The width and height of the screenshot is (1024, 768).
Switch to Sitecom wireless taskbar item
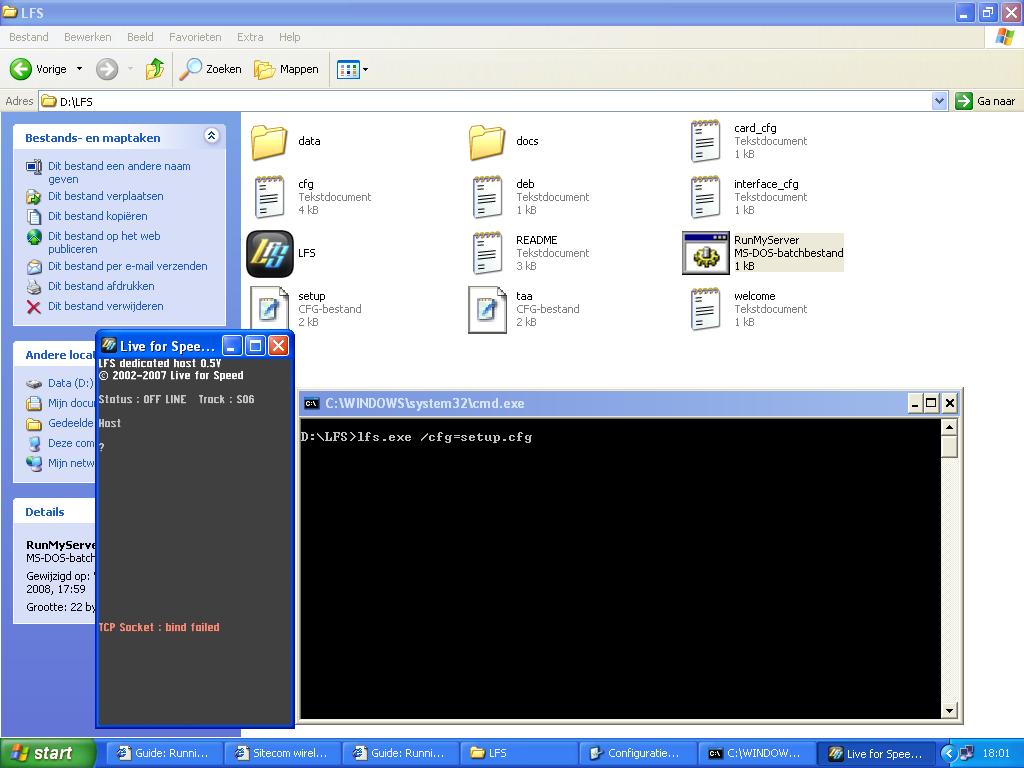click(282, 753)
